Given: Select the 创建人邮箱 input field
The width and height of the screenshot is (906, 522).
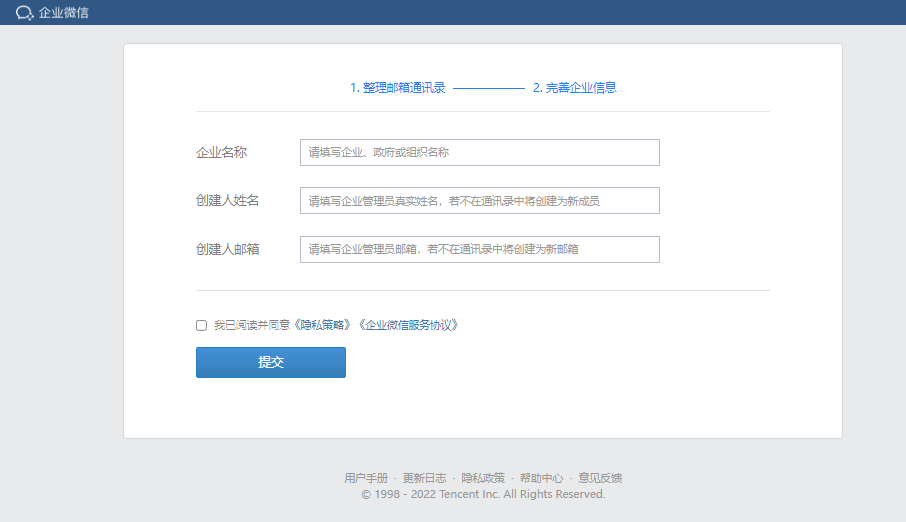Looking at the screenshot, I should tap(479, 249).
